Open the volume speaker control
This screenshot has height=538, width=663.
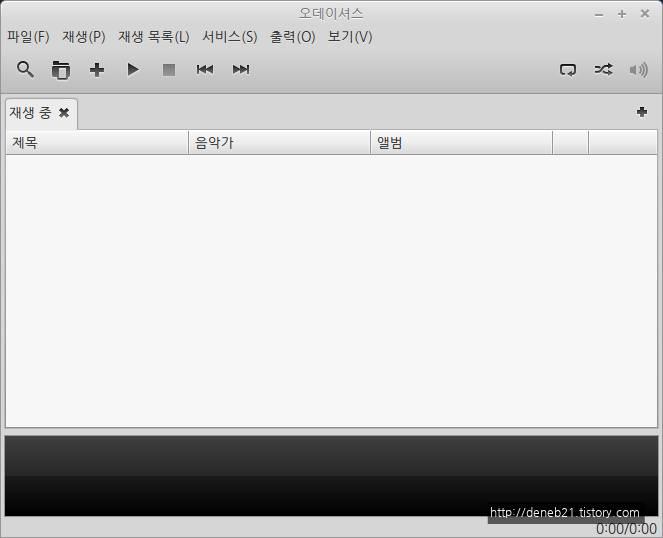click(638, 70)
